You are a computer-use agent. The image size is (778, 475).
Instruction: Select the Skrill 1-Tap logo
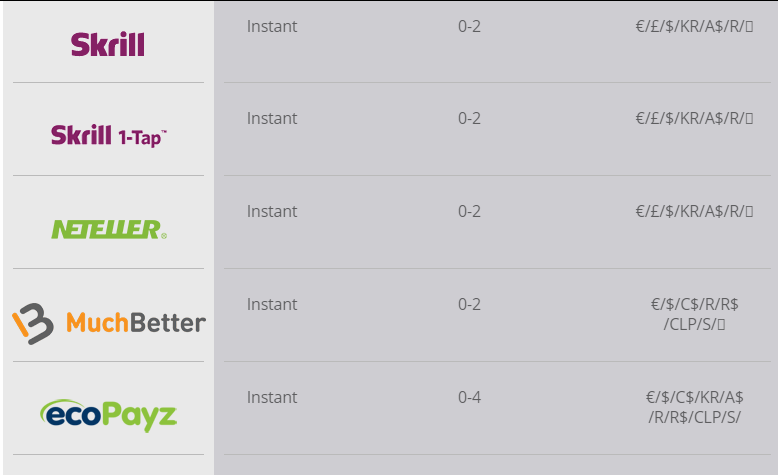point(109,136)
